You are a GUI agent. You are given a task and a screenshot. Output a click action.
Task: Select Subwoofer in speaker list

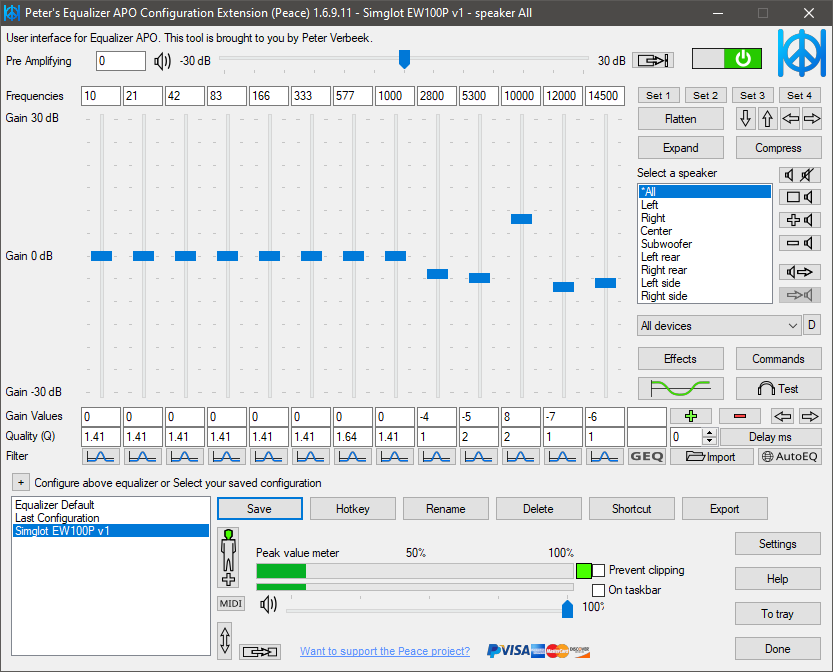(x=704, y=244)
